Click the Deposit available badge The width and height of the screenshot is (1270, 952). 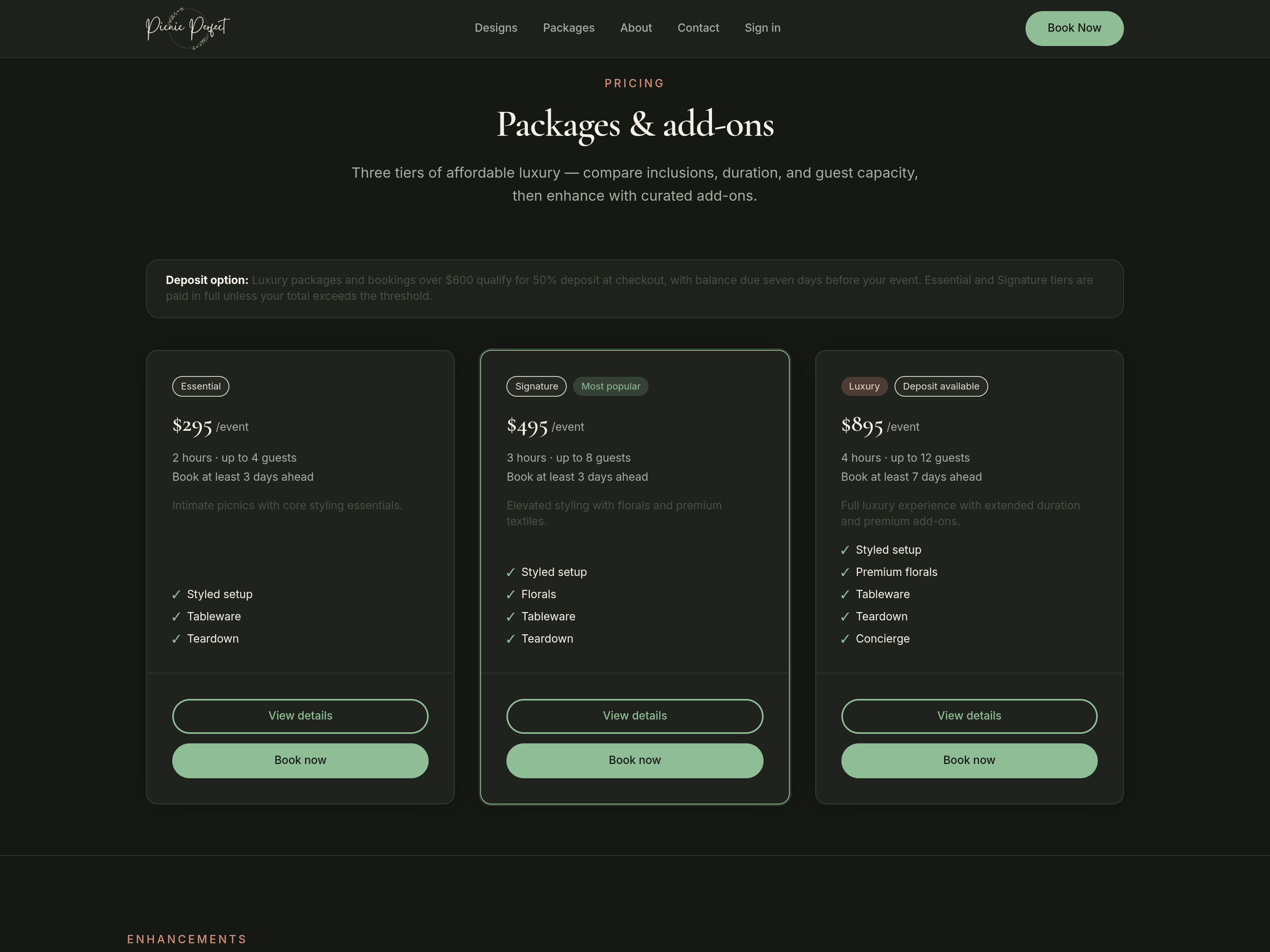[941, 386]
